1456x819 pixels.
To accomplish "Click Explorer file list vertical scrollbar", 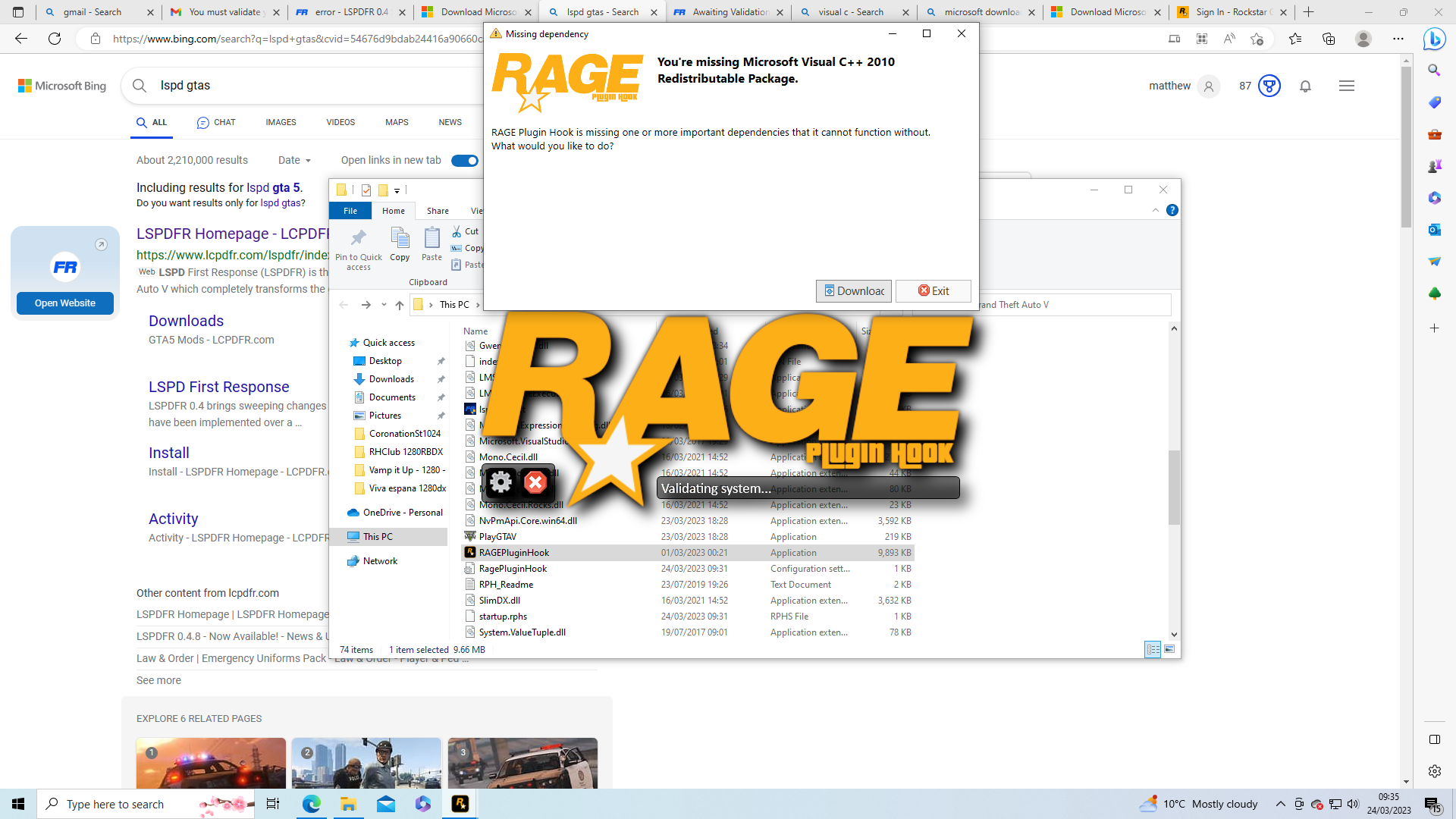I will click(x=1174, y=485).
